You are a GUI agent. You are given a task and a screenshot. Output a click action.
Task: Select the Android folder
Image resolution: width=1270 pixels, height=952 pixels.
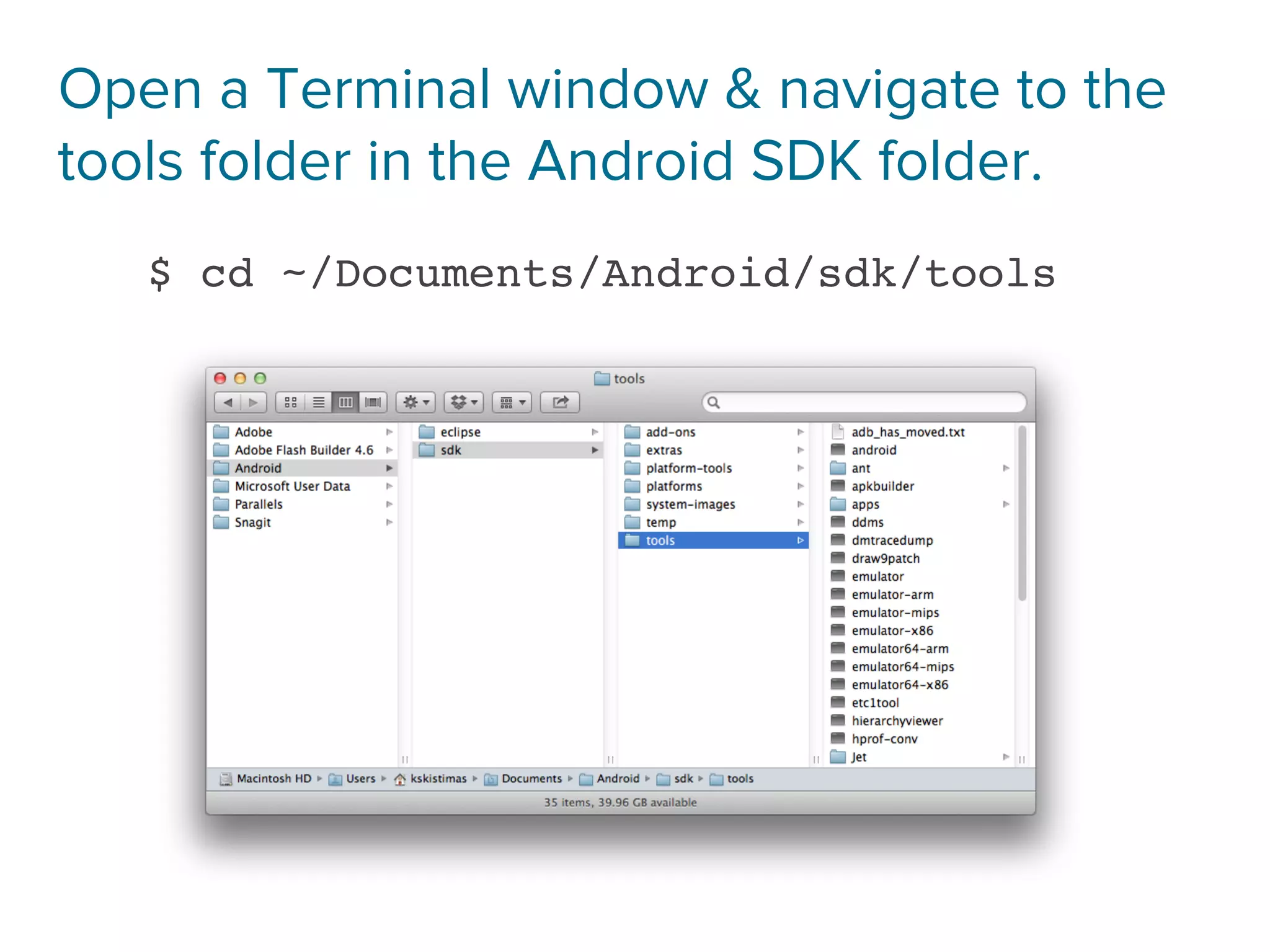click(x=303, y=468)
